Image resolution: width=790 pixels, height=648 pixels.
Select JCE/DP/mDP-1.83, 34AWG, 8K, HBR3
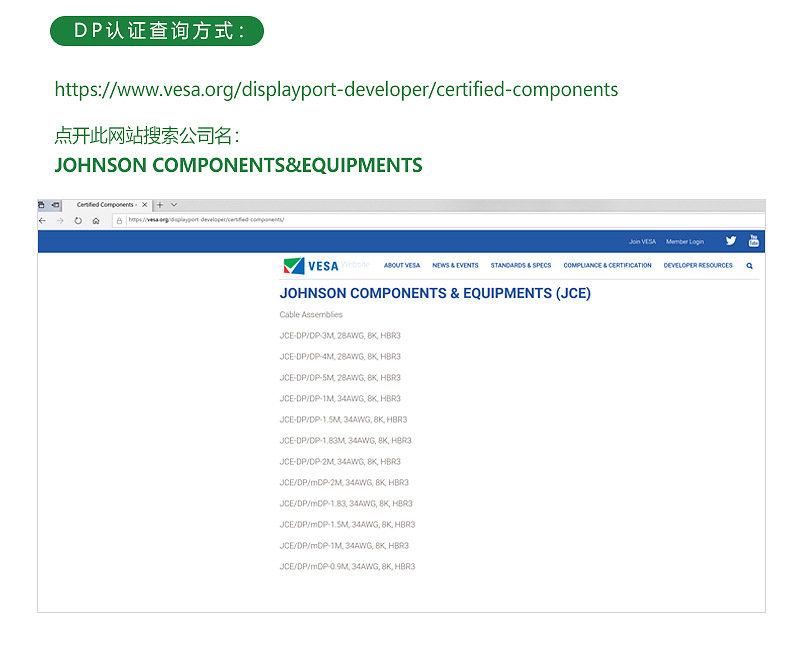point(346,504)
